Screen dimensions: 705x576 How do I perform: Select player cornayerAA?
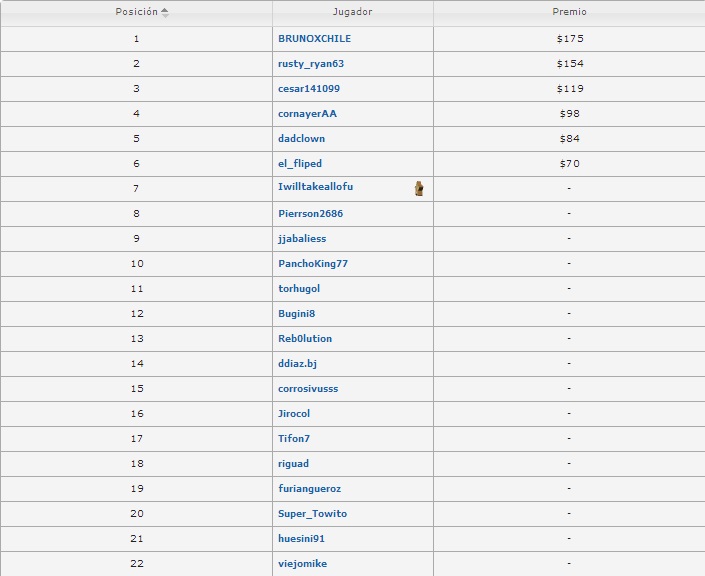click(x=307, y=114)
